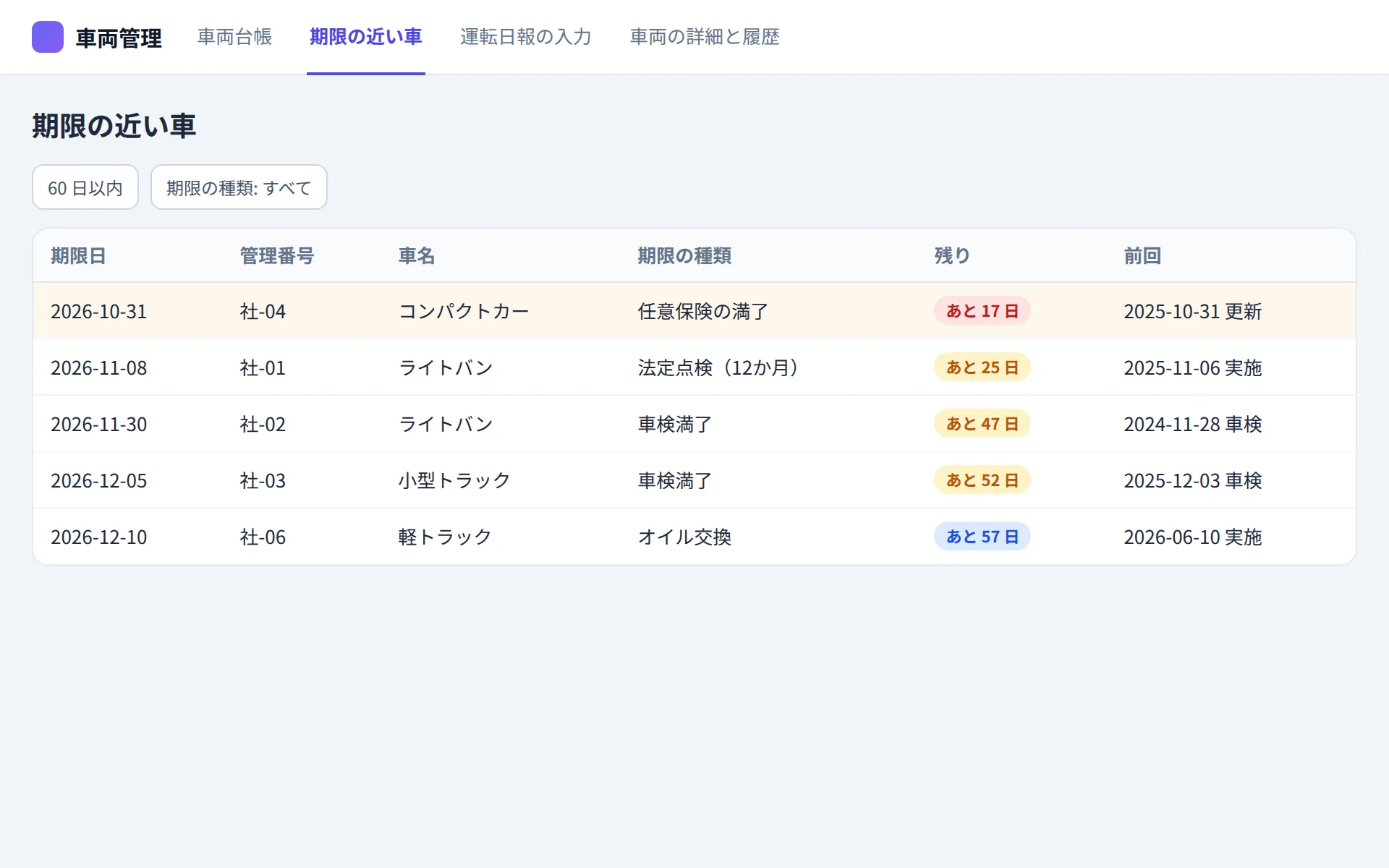Click the purple 車両管理 app logo icon
This screenshot has height=868, width=1389.
click(48, 37)
